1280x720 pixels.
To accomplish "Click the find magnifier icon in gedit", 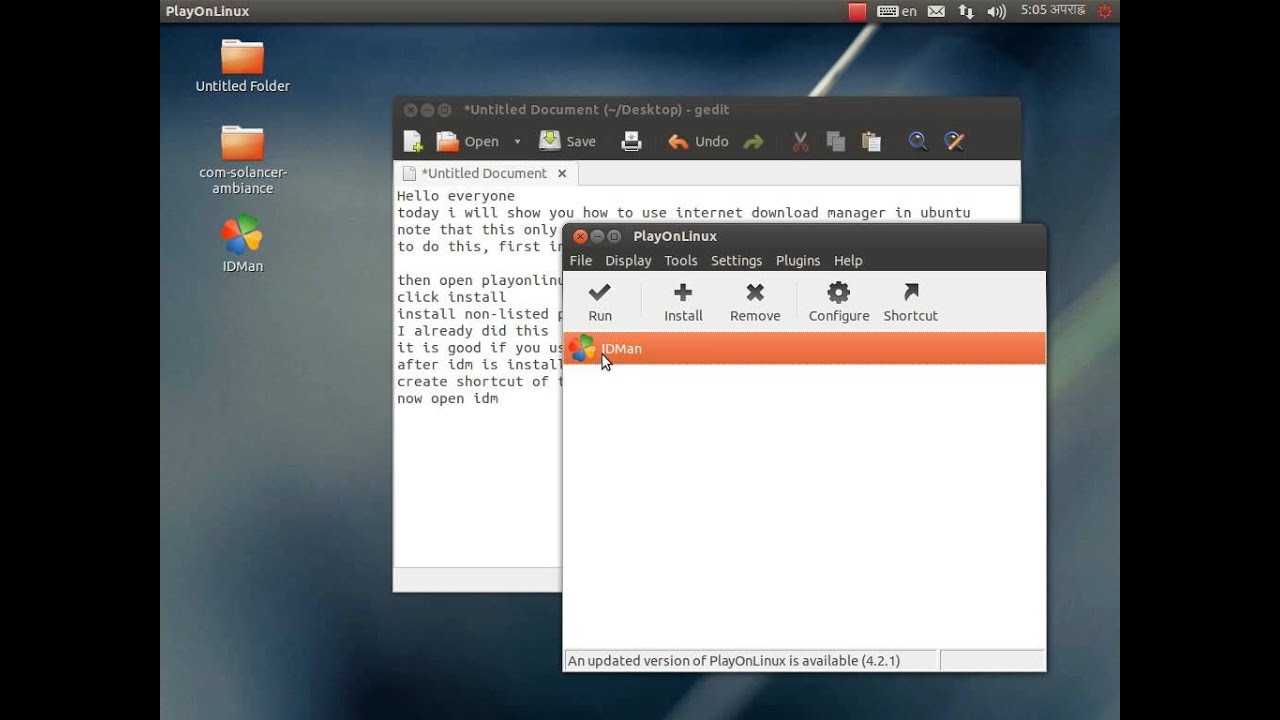I will pos(917,142).
